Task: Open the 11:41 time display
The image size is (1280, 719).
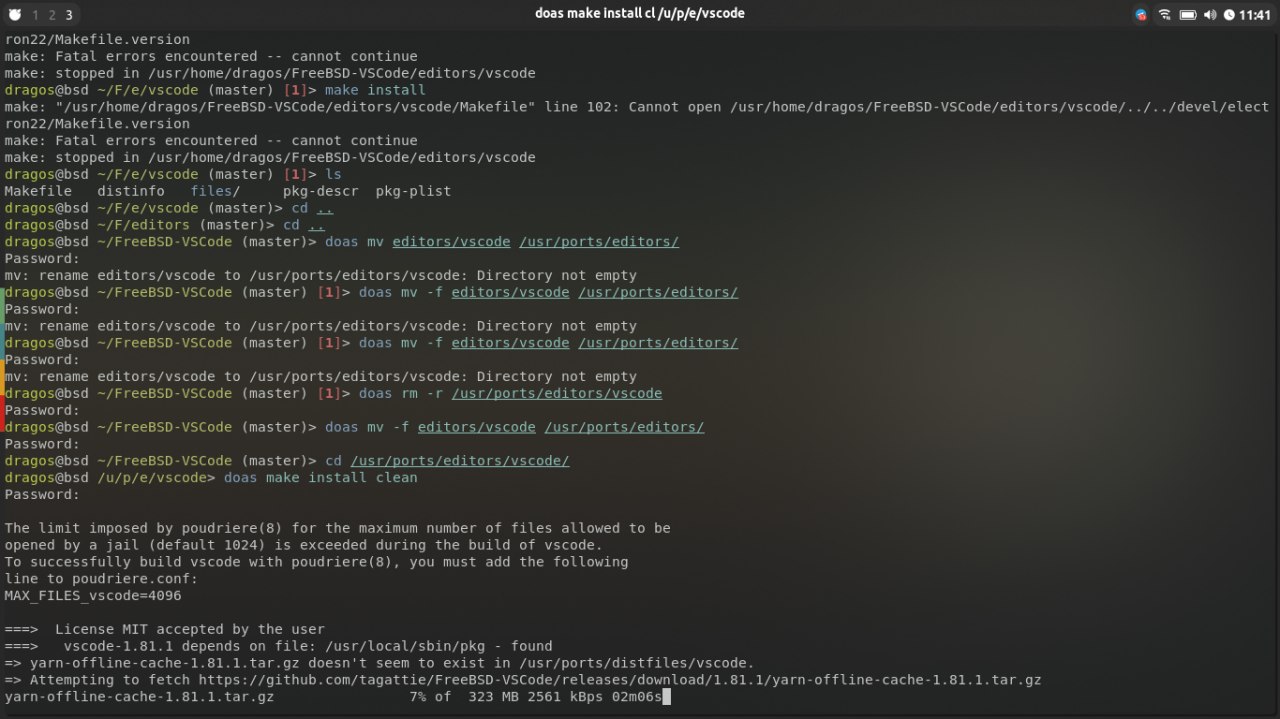Action: (x=1254, y=15)
